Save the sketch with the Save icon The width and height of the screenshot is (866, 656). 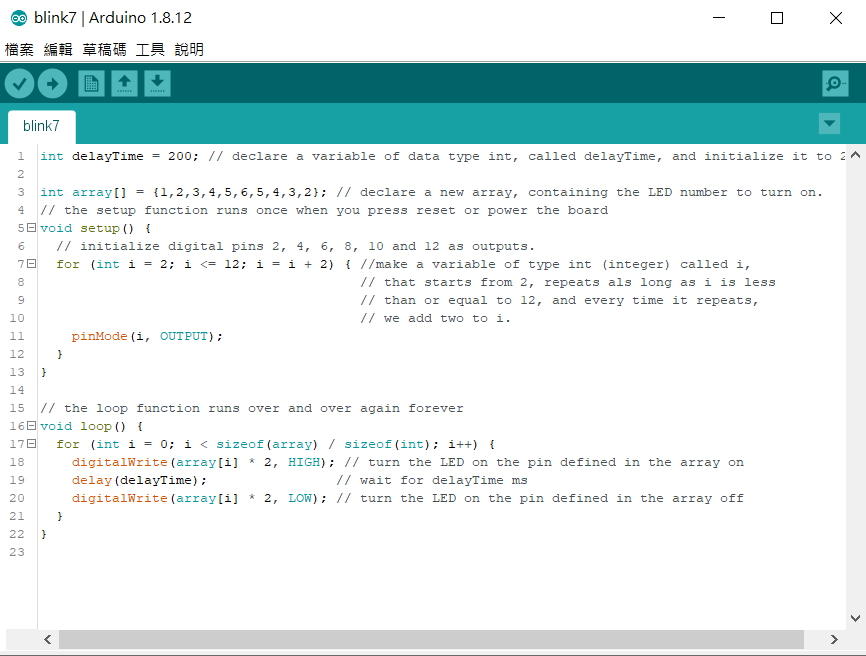click(x=157, y=84)
